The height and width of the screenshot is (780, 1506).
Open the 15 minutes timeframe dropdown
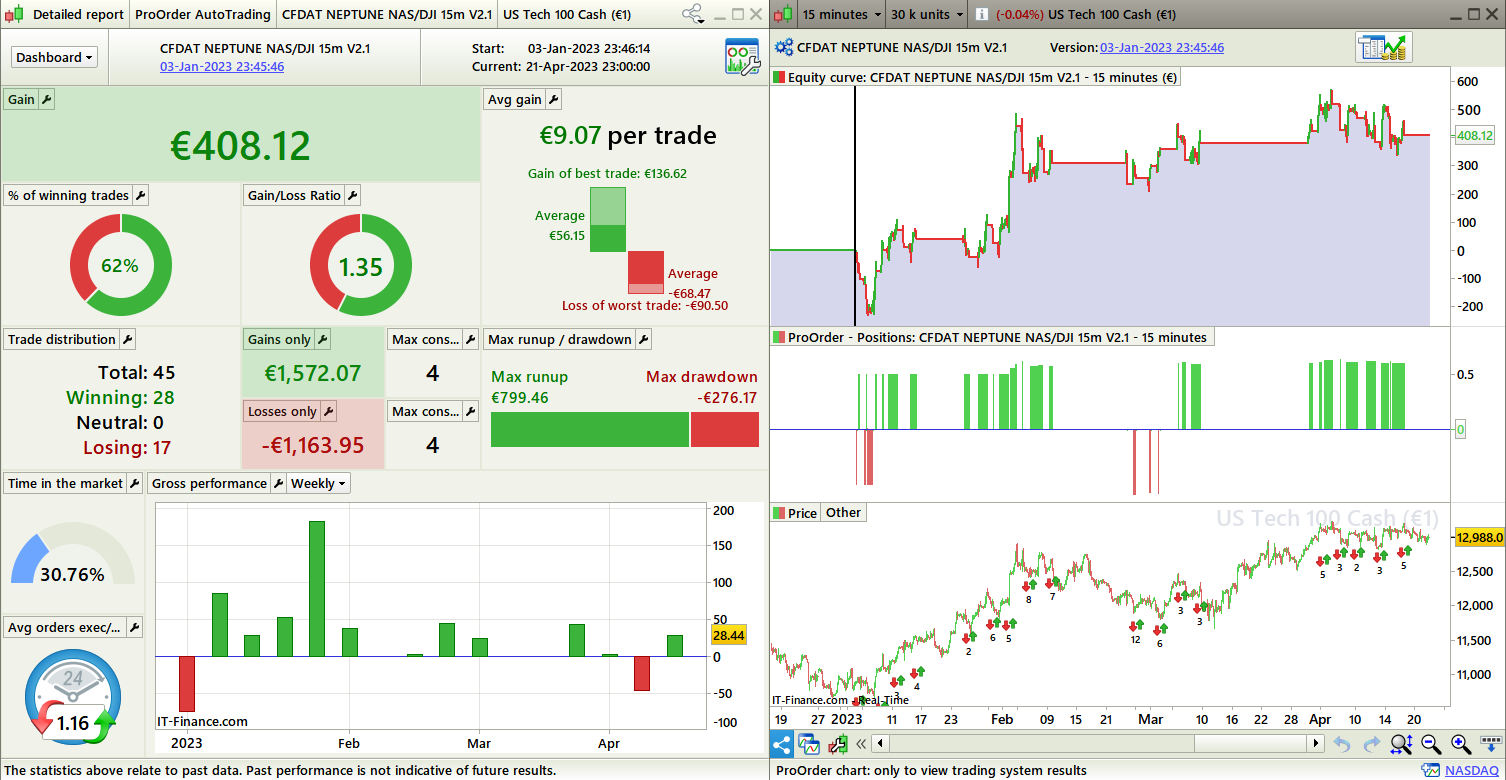click(x=842, y=14)
